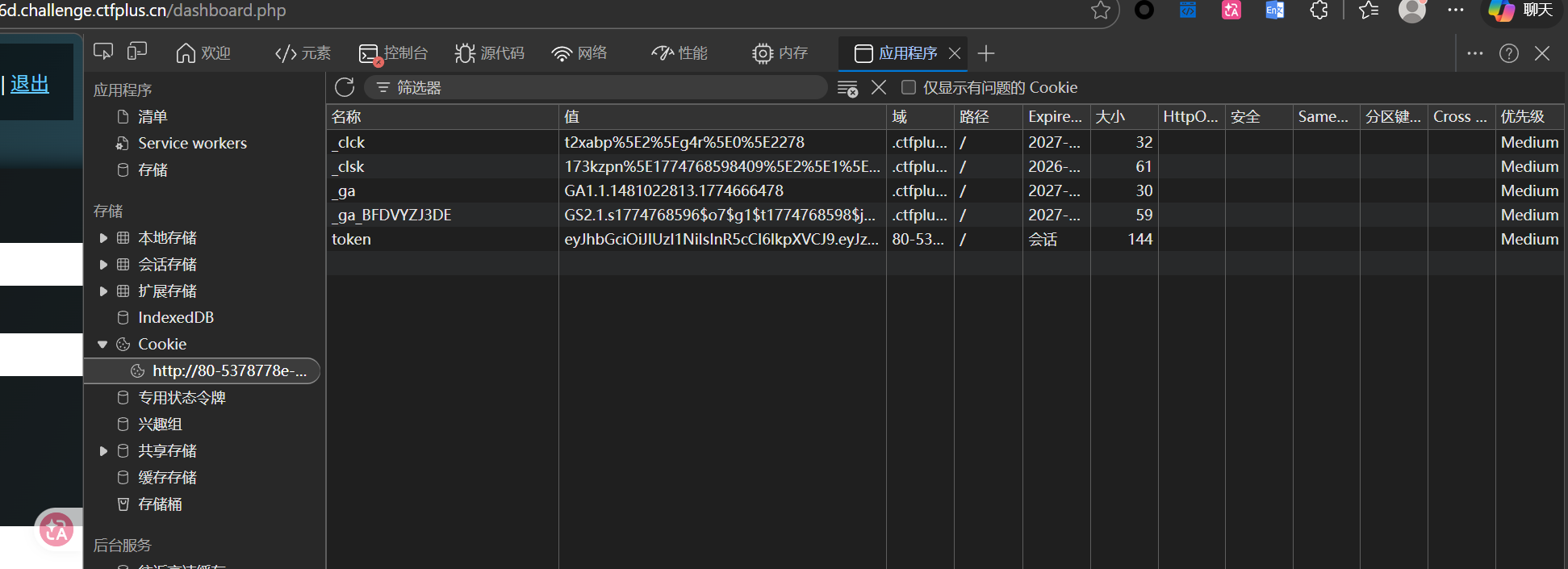1568x569 pixels.
Task: Expand the 本地存储 tree node
Action: [x=103, y=238]
